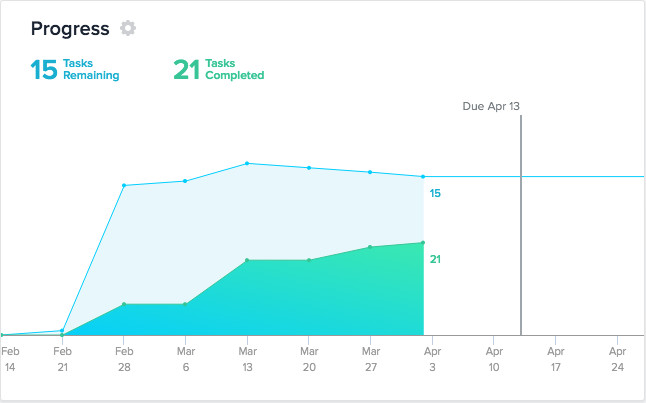Click the Feb 28 remaining tasks point
The width and height of the screenshot is (646, 403).
point(124,185)
